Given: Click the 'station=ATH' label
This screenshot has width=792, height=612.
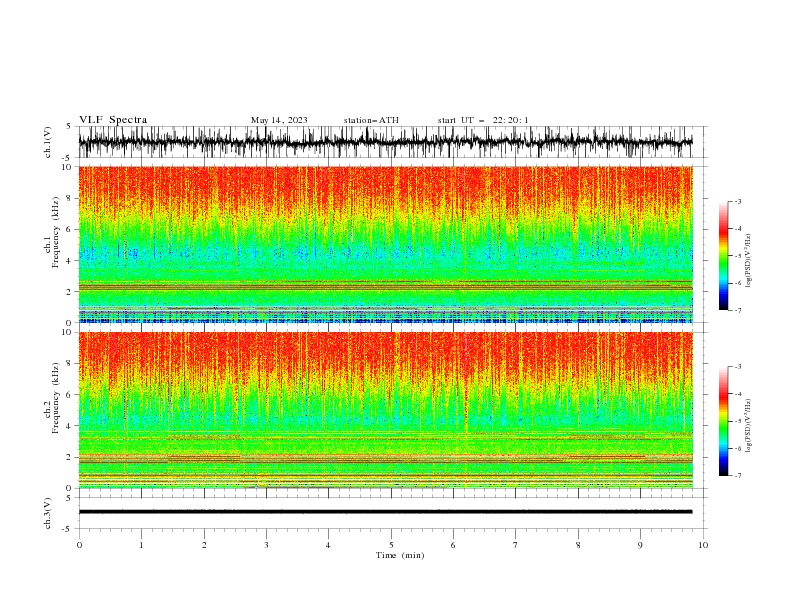Looking at the screenshot, I should click(371, 120).
